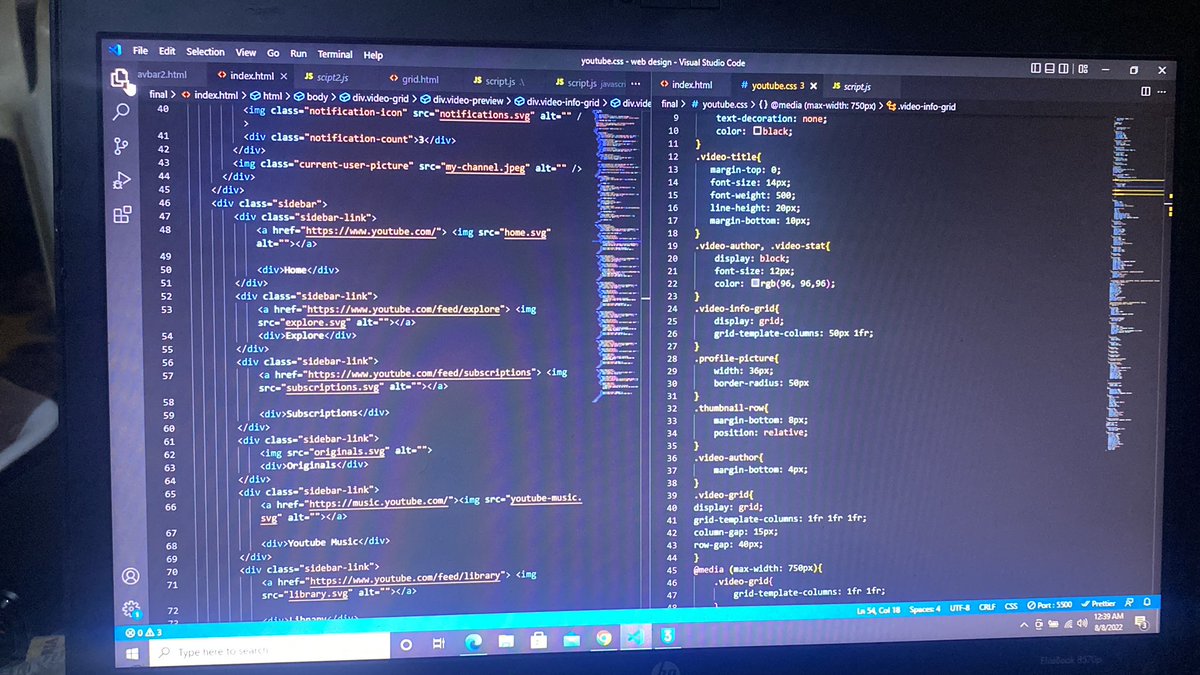Open https://www.youtube.com/feed/subscriptions link in code
Image resolution: width=1200 pixels, height=675 pixels.
(x=420, y=372)
